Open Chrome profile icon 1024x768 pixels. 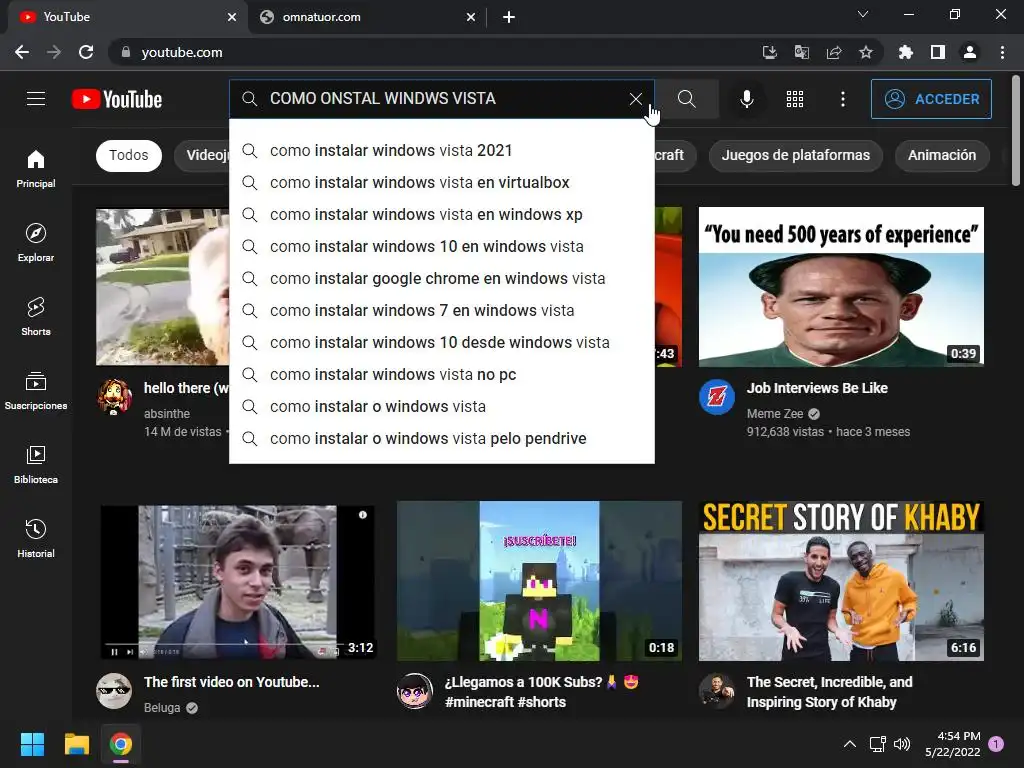click(x=970, y=52)
